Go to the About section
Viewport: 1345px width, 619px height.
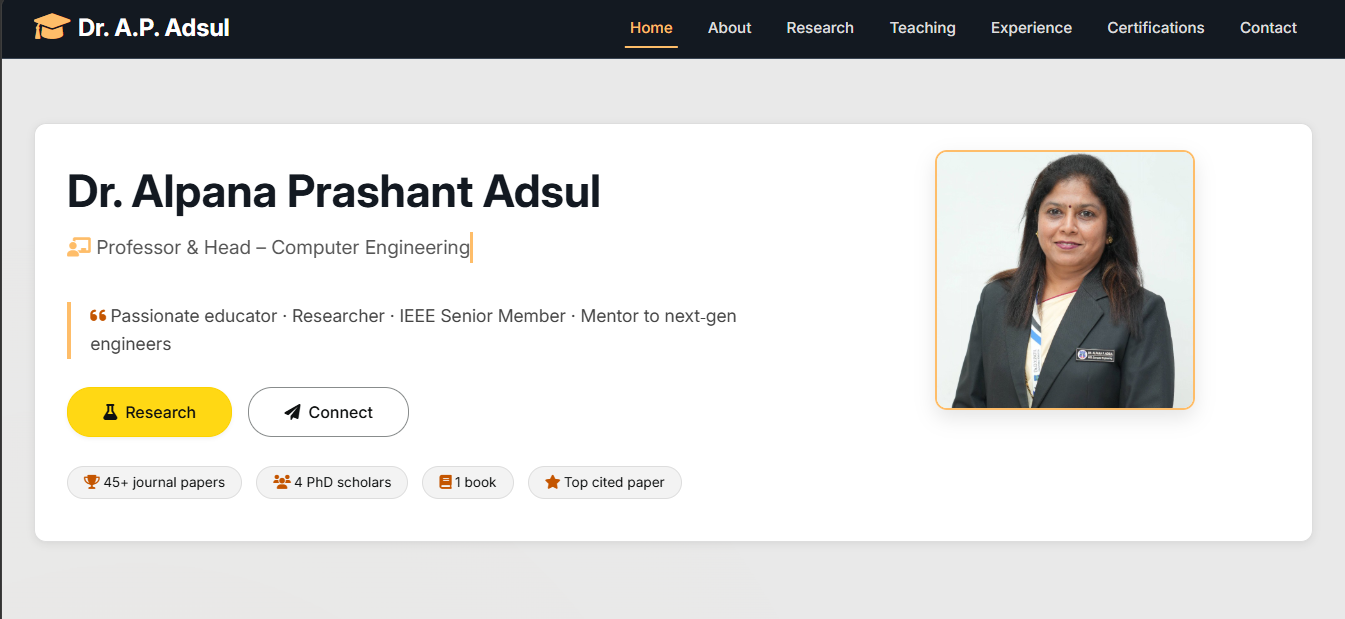(729, 28)
